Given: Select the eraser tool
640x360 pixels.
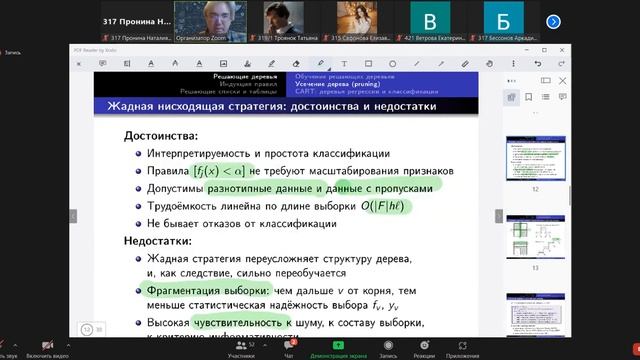Looking at the screenshot, I should click(x=296, y=64).
